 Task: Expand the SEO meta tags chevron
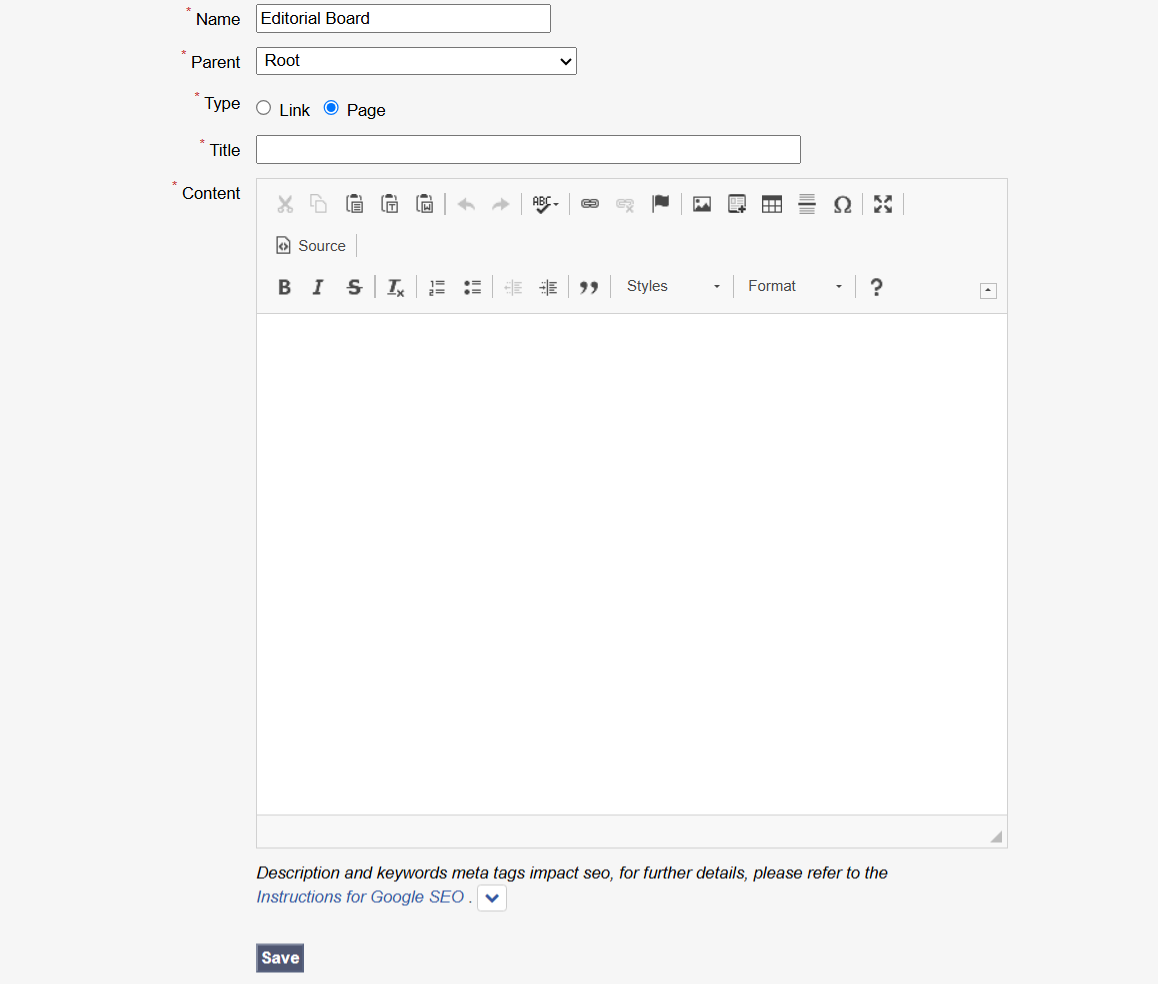[492, 898]
